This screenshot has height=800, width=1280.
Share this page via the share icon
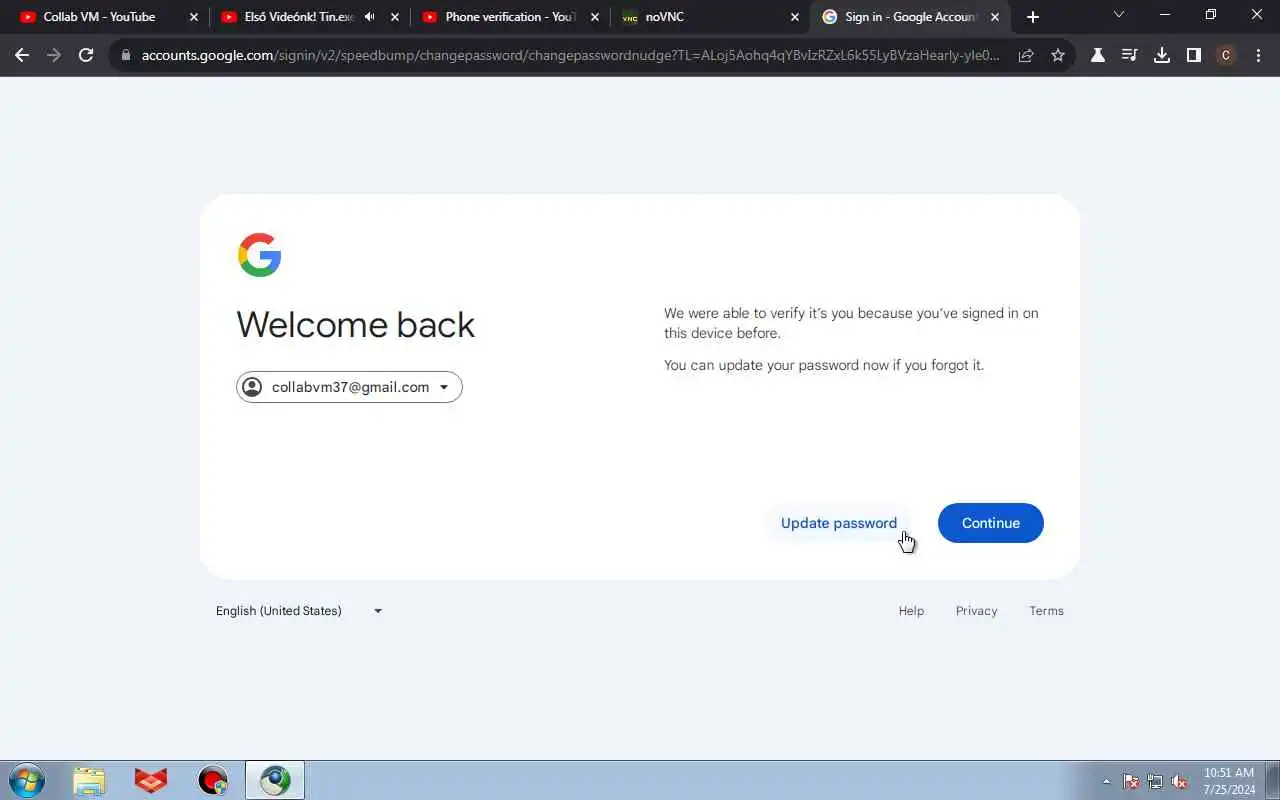[x=1026, y=55]
